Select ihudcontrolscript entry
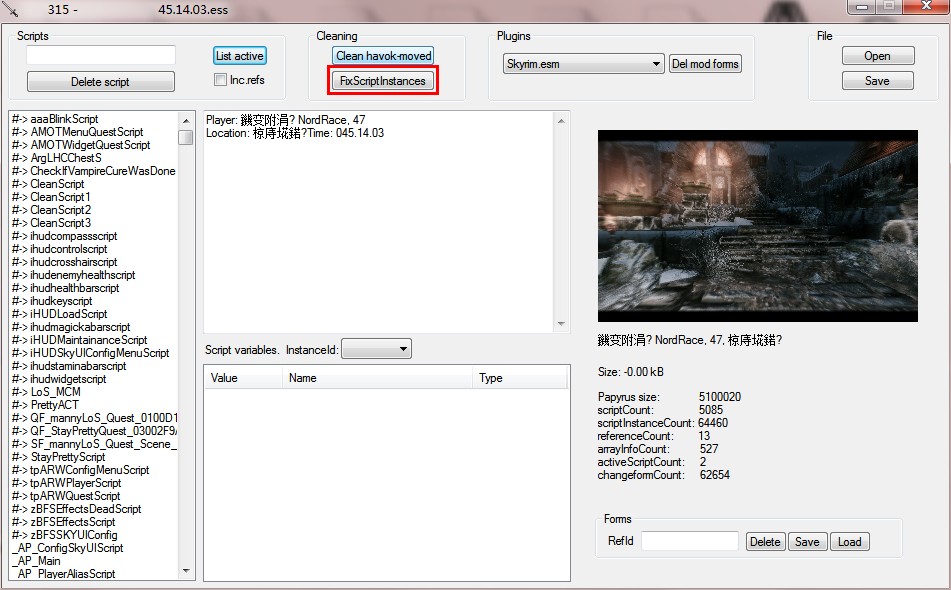Viewport: 951px width, 590px height. point(59,249)
